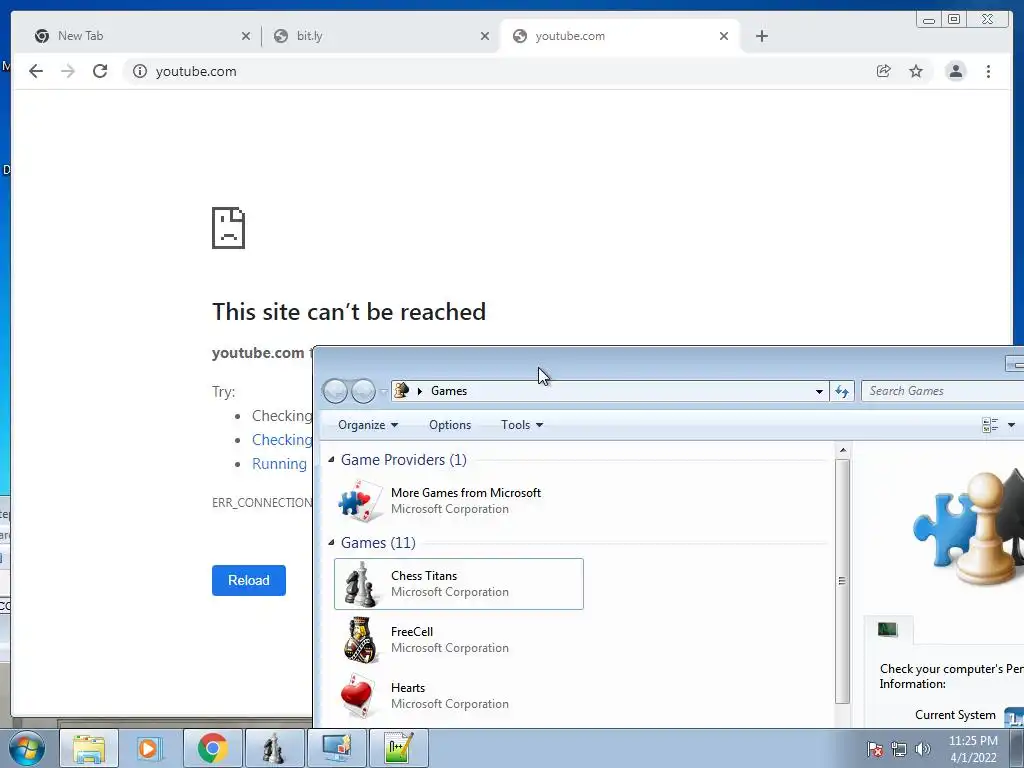The width and height of the screenshot is (1024, 768).
Task: Click scroll up arrow in Games list
Action: (x=842, y=451)
